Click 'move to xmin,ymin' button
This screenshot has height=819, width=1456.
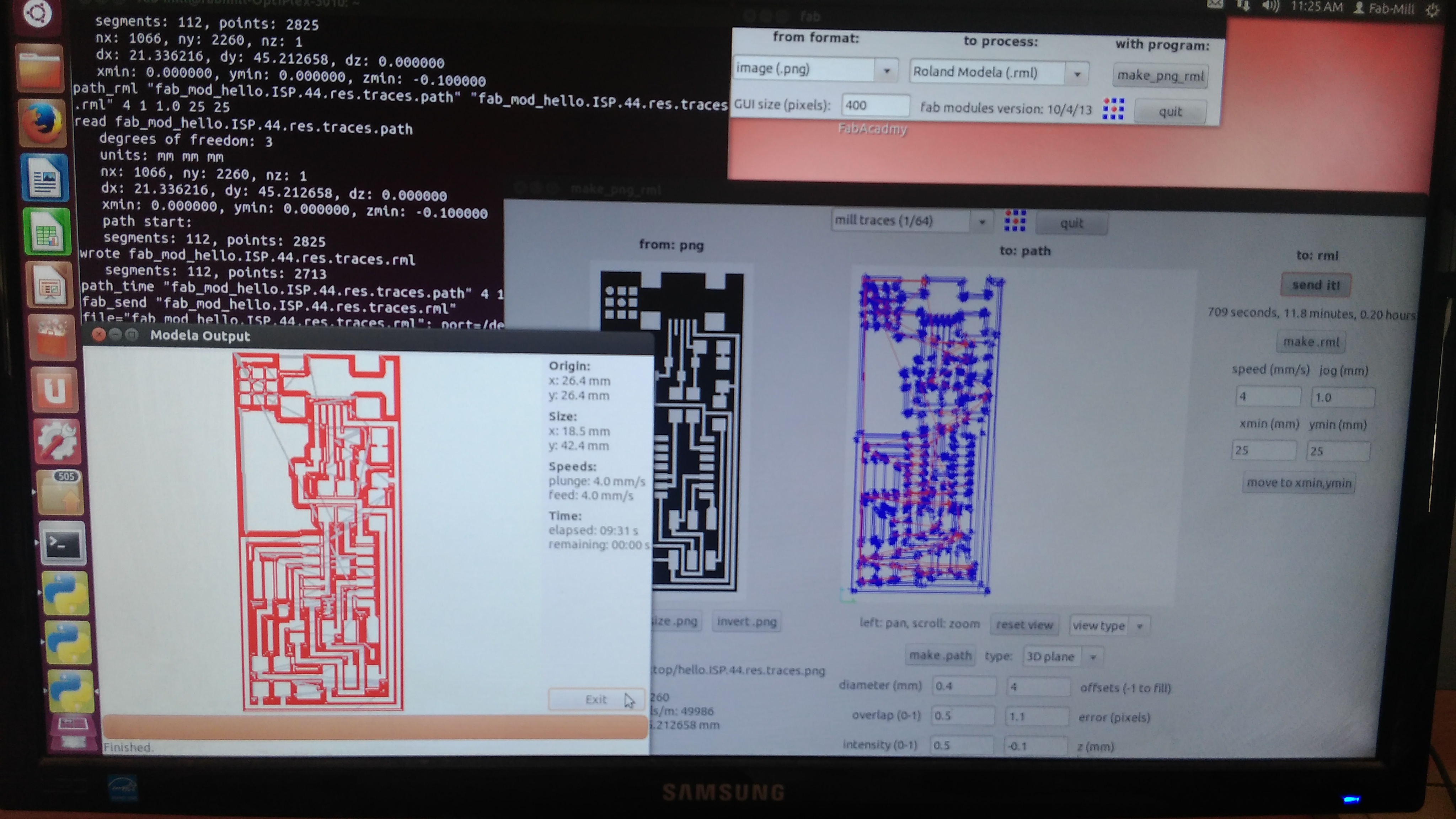(1298, 483)
